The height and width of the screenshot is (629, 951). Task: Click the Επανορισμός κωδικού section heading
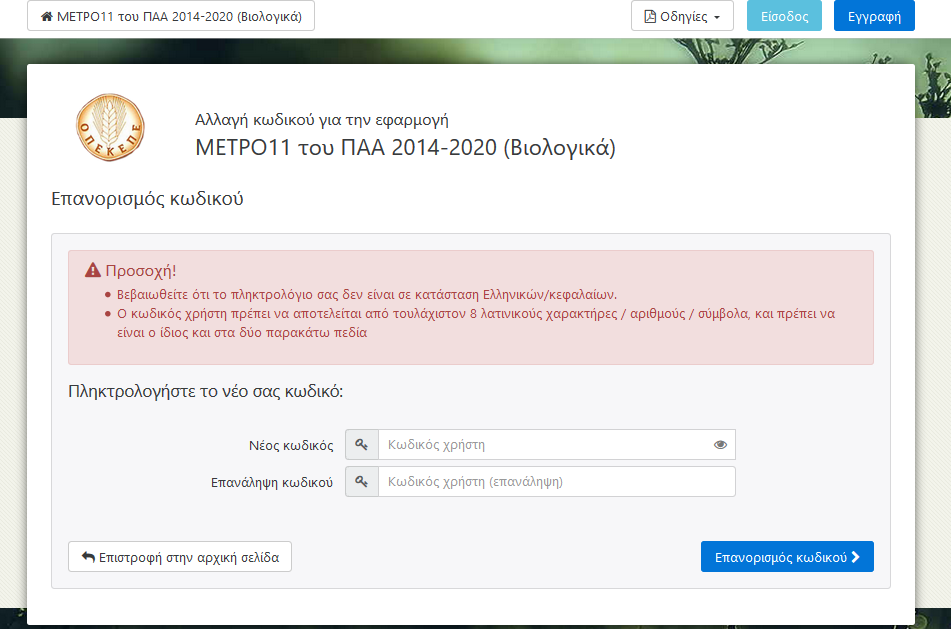(x=147, y=199)
